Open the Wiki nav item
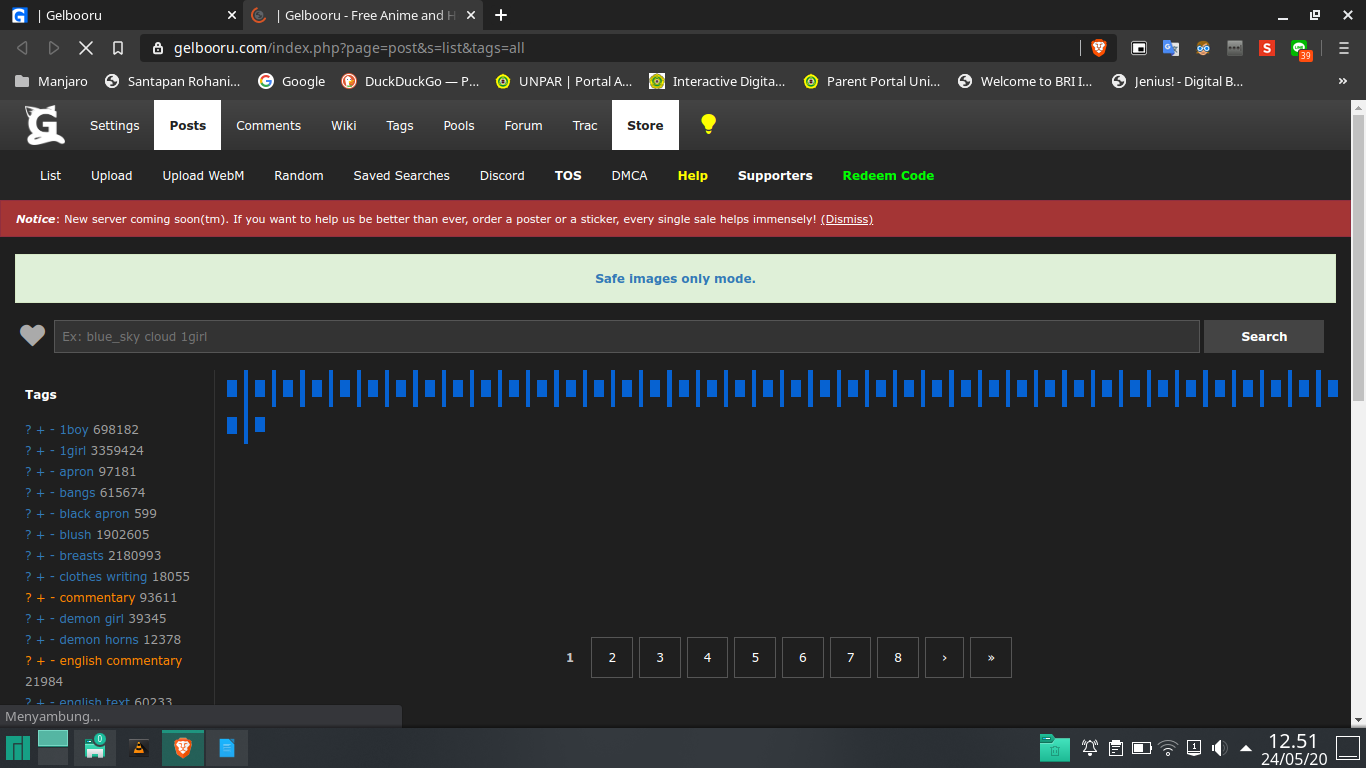 (344, 125)
